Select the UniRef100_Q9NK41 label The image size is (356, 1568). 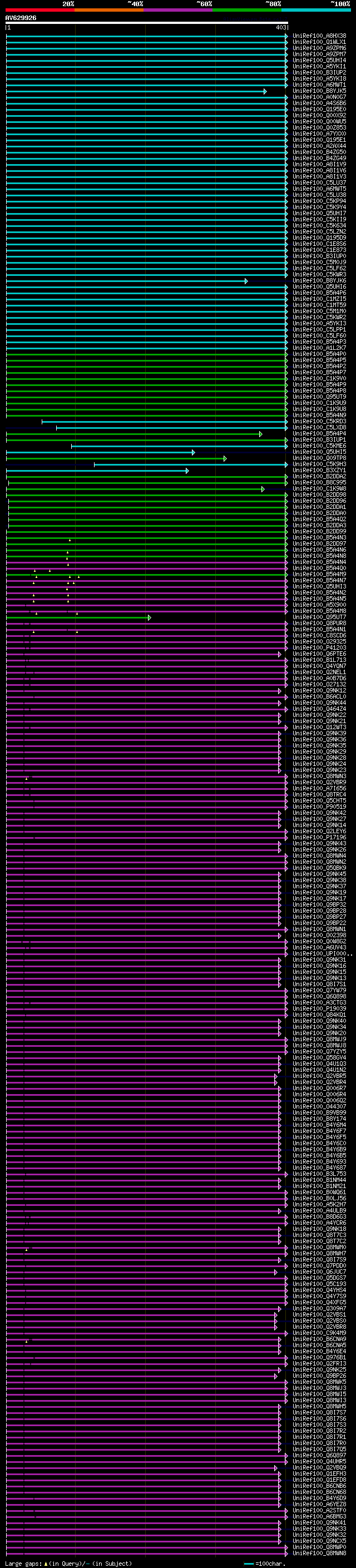(319, 1523)
